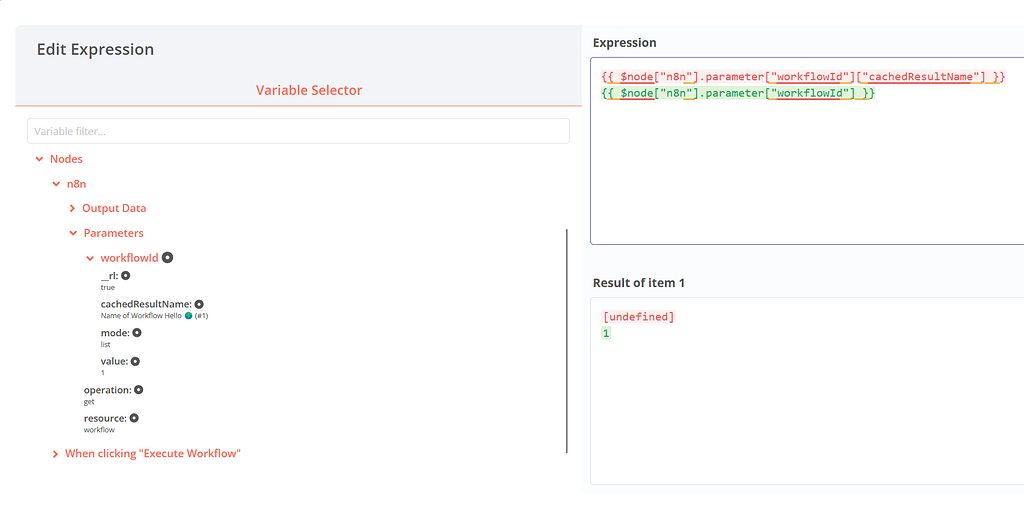Click the dot icon beside __rl
Viewport: 1024px width, 506px height.
(126, 275)
